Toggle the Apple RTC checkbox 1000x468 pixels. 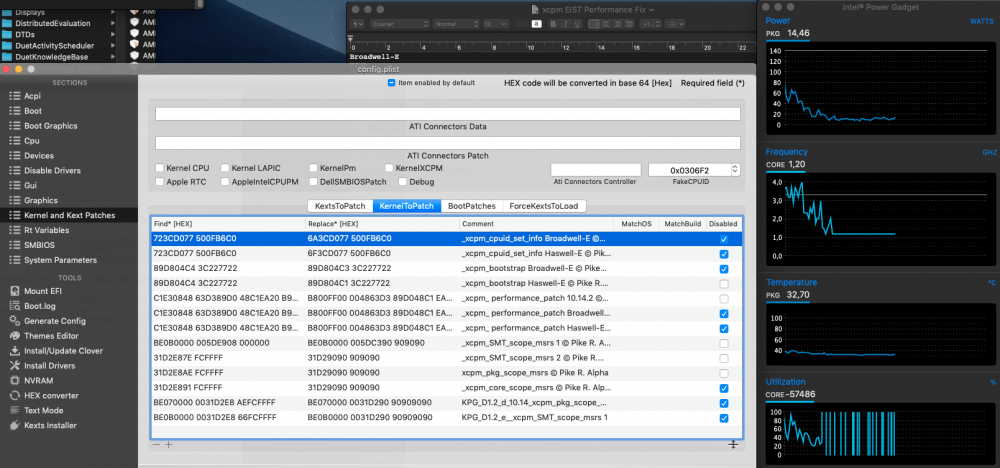(x=160, y=182)
